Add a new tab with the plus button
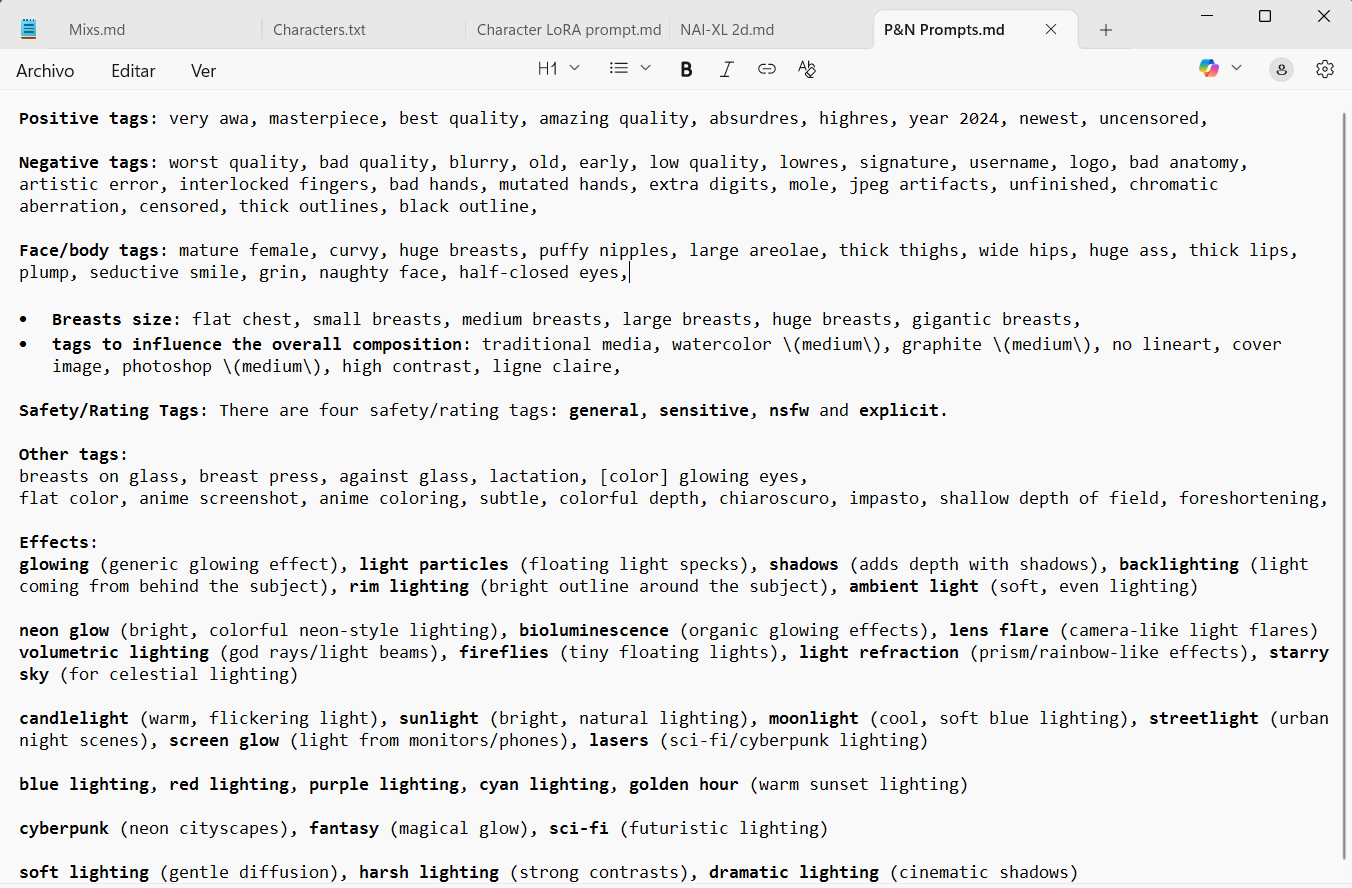Viewport: 1352px width, 888px height. 1106,30
